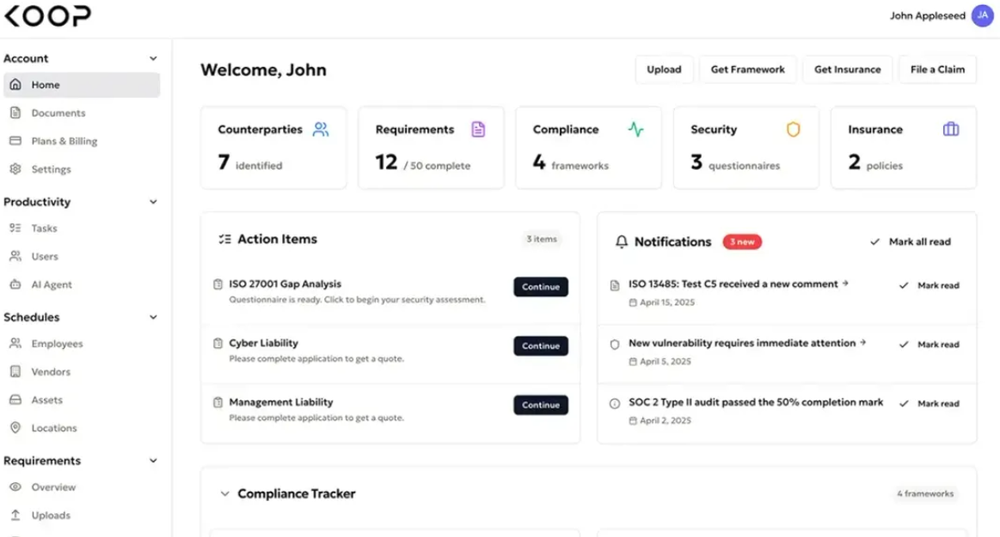
Task: Mark ISO 13485 notification as read
Action: pyautogui.click(x=929, y=285)
